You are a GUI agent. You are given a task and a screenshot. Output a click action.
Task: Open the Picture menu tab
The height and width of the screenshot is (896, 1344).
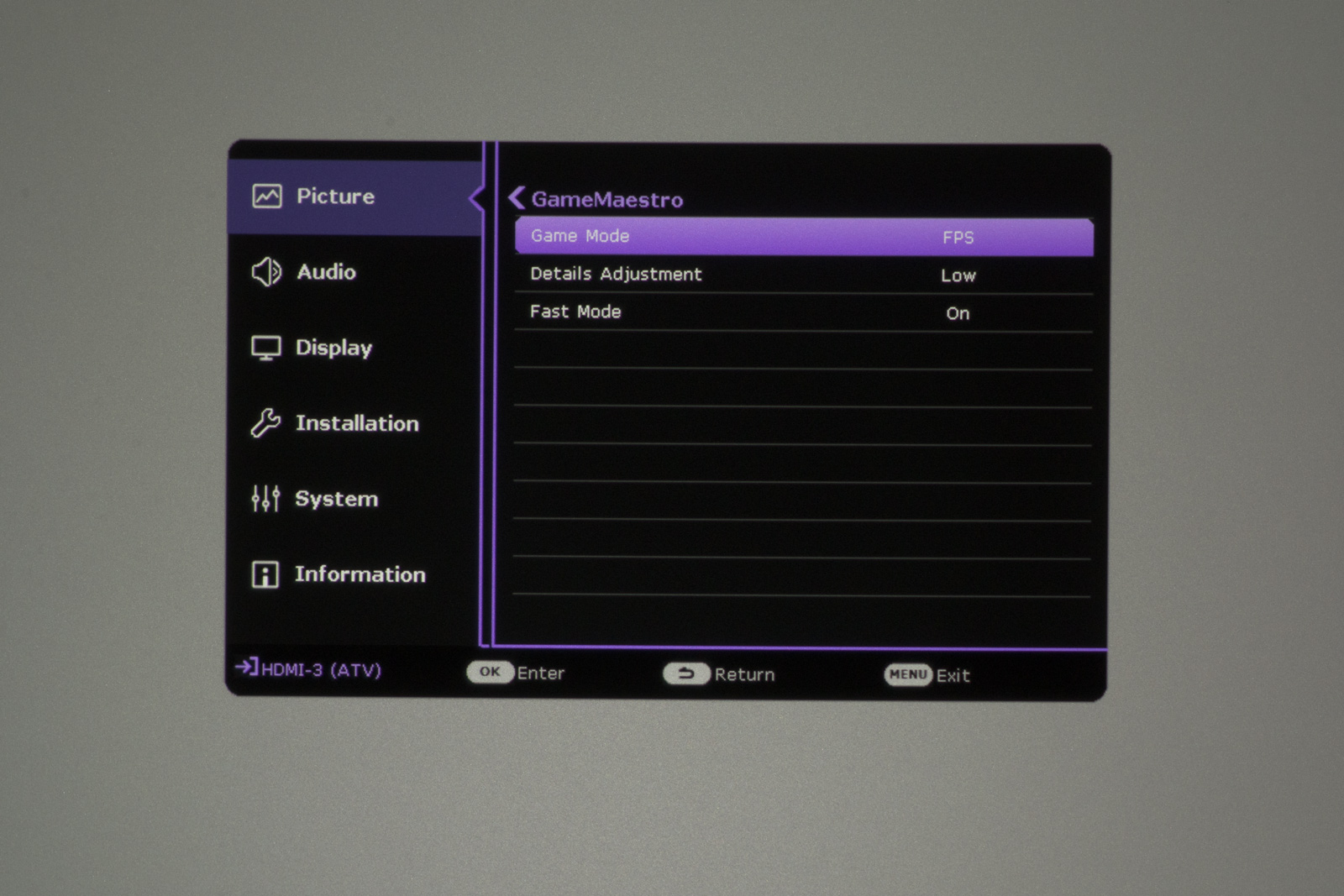point(354,197)
